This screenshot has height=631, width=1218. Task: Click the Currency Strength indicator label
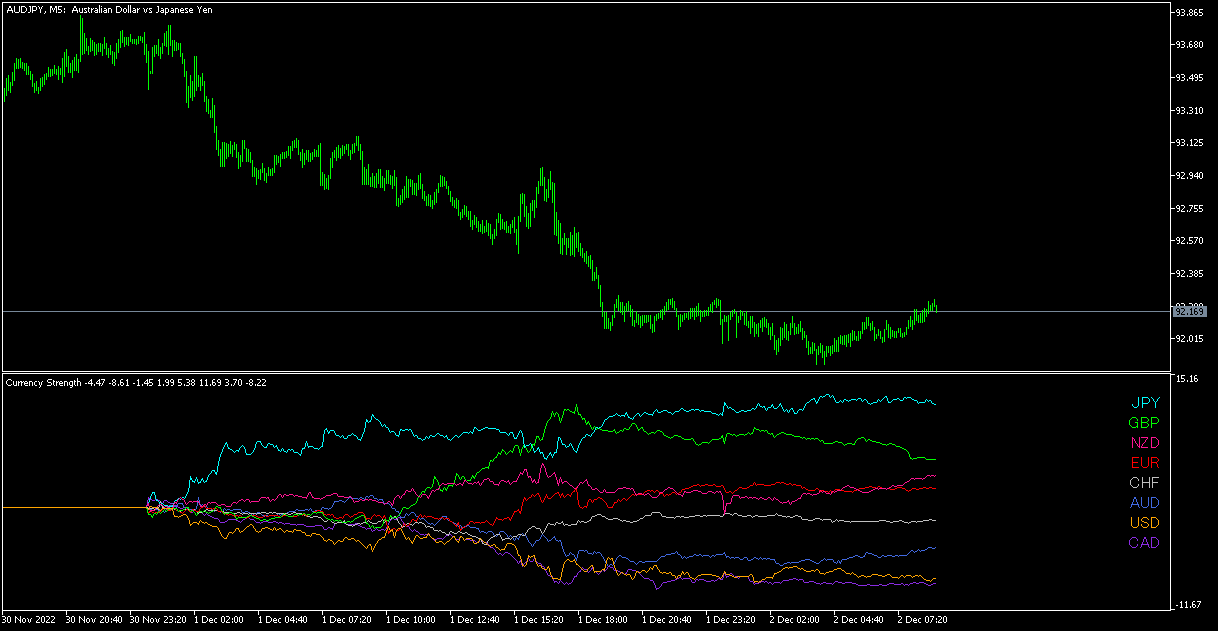coord(44,382)
